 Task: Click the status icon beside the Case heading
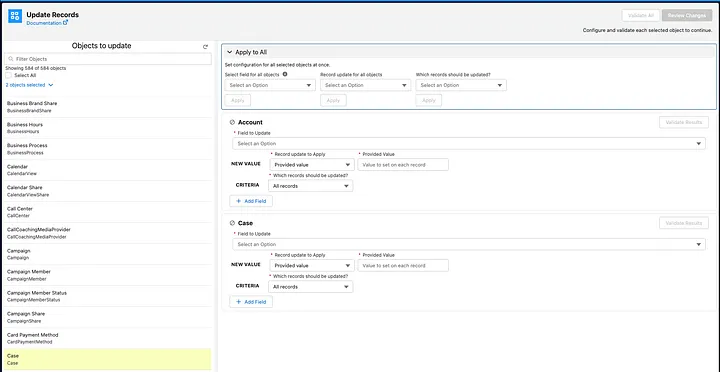tap(232, 223)
